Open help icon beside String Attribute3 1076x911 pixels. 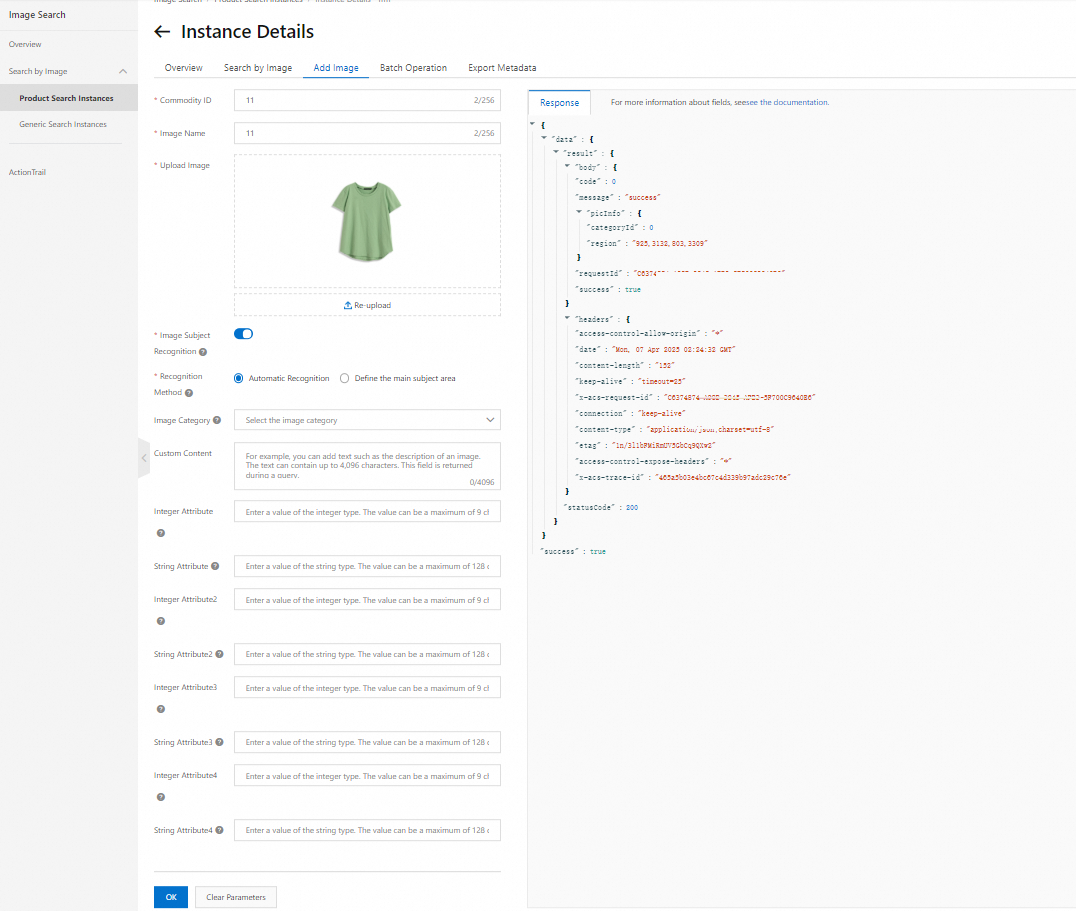(220, 742)
